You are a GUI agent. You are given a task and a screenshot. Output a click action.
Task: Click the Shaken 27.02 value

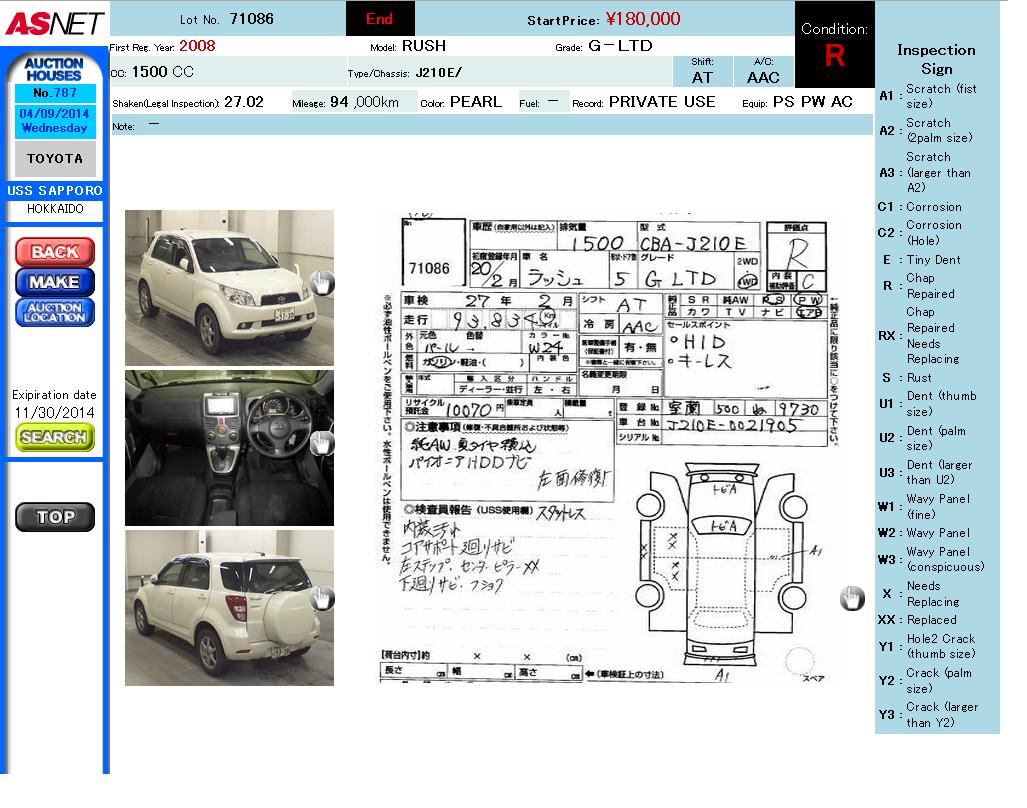(x=244, y=102)
